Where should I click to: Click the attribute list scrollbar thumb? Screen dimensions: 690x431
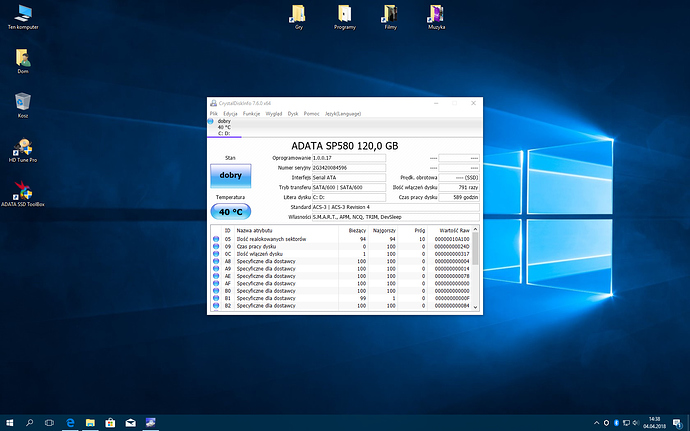point(475,248)
